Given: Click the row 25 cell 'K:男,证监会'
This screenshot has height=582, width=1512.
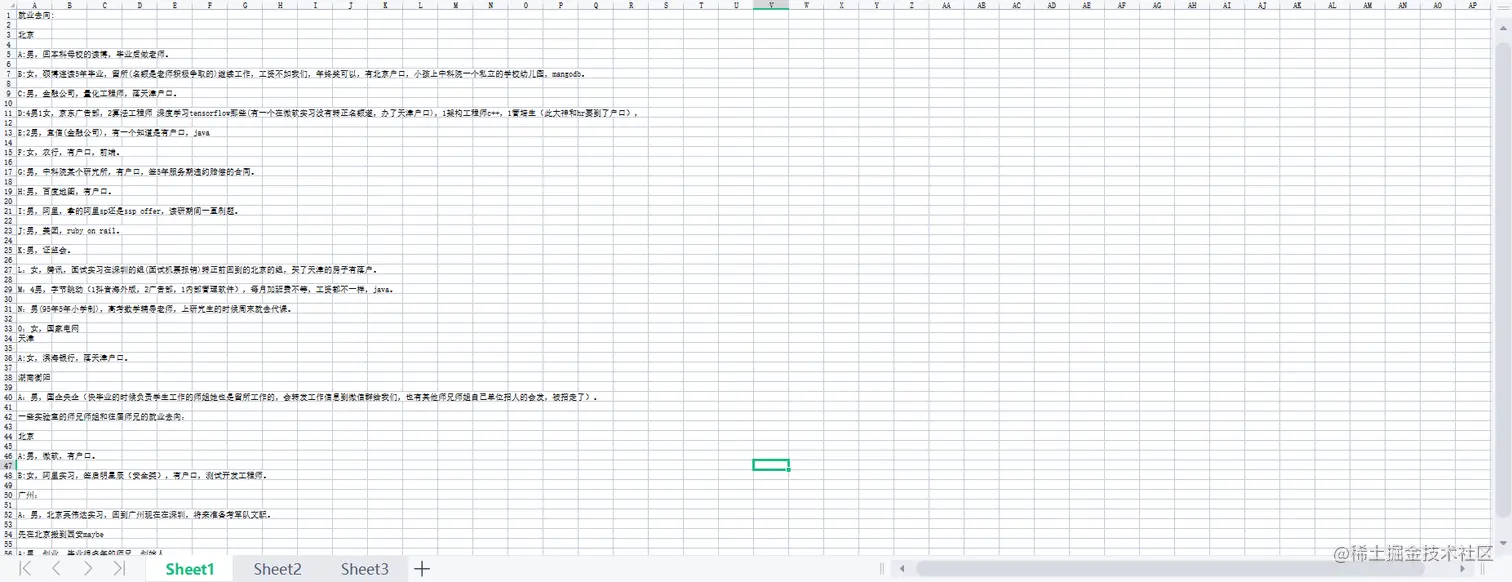Looking at the screenshot, I should tap(45, 250).
